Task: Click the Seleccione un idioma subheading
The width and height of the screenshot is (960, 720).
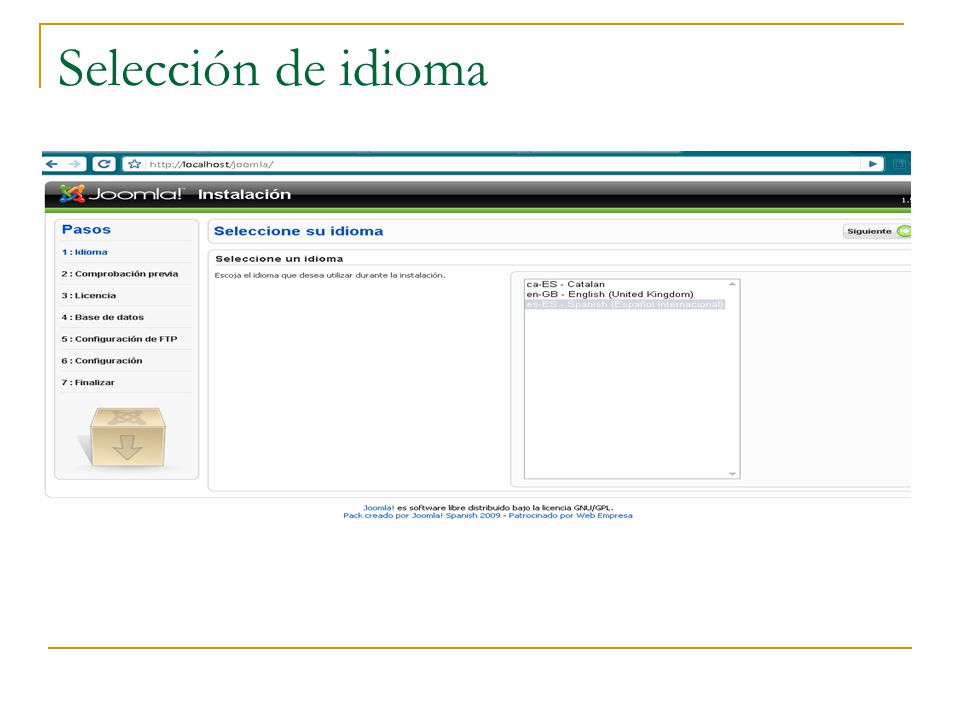Action: (x=279, y=259)
